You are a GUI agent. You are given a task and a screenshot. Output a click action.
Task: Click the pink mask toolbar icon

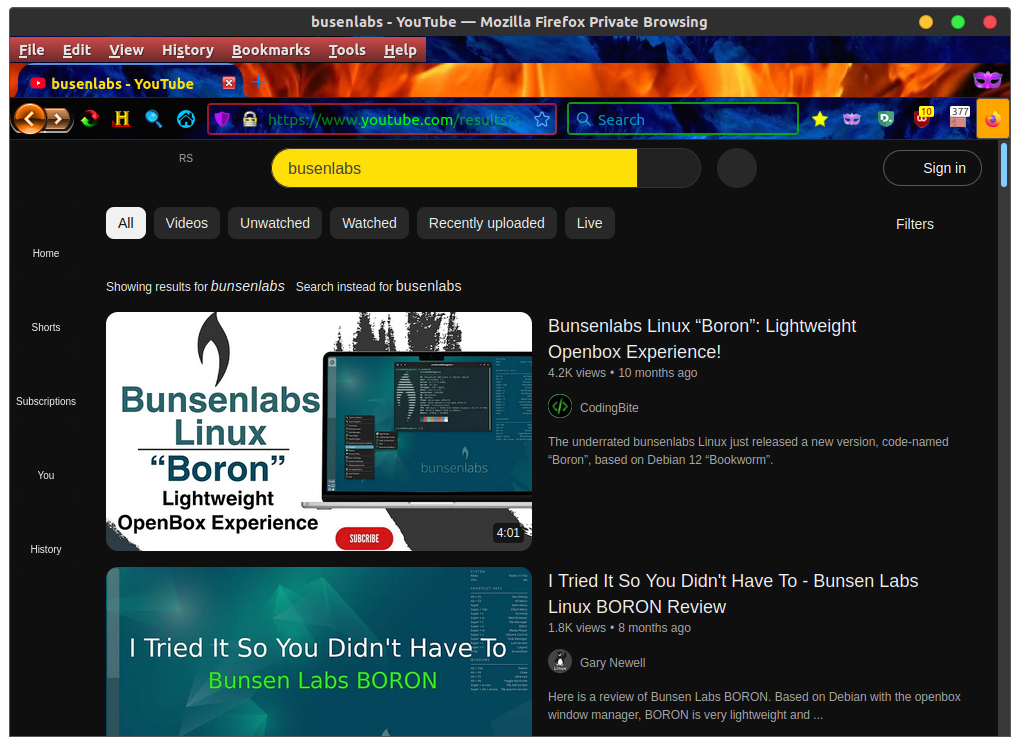[x=852, y=119]
